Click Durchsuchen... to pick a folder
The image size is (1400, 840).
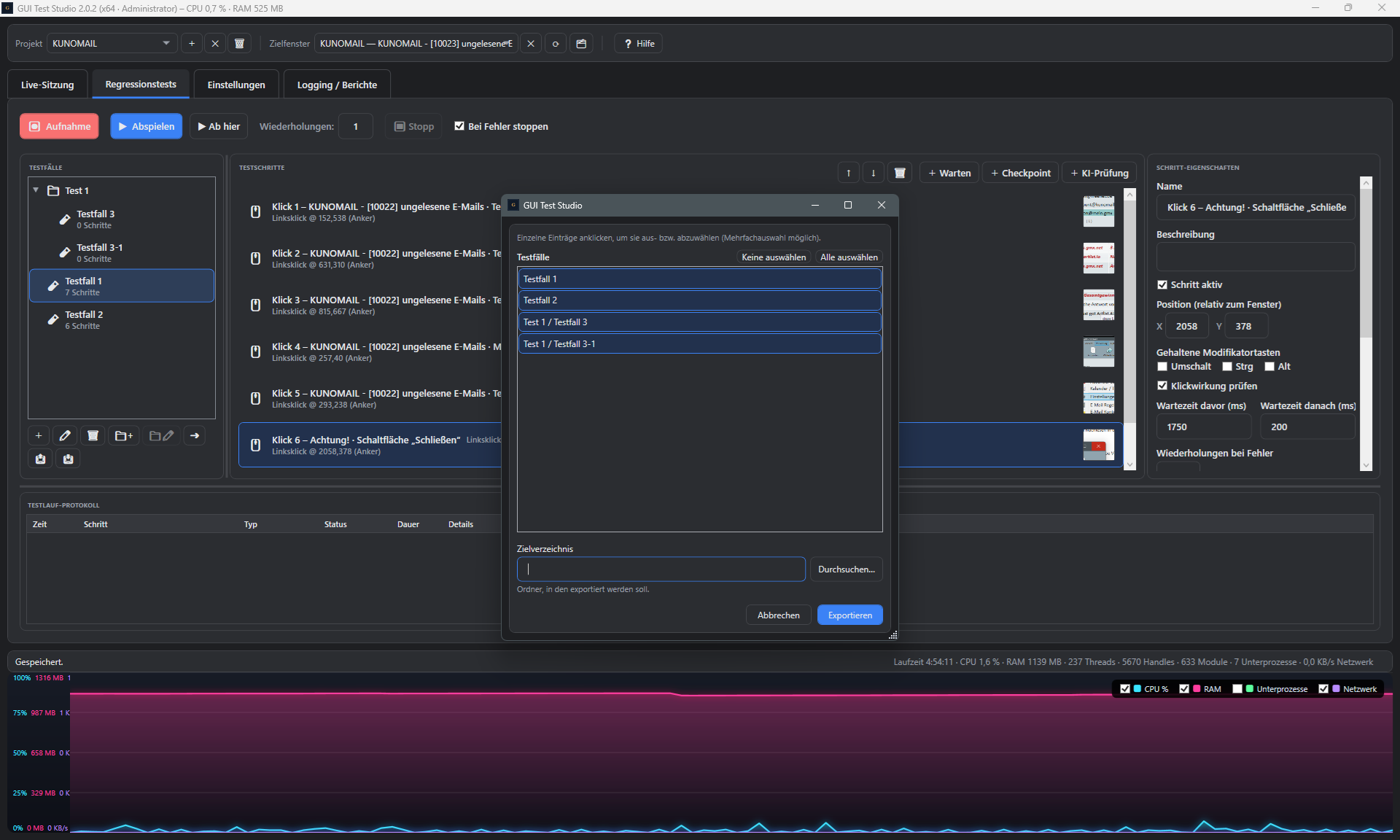[847, 569]
